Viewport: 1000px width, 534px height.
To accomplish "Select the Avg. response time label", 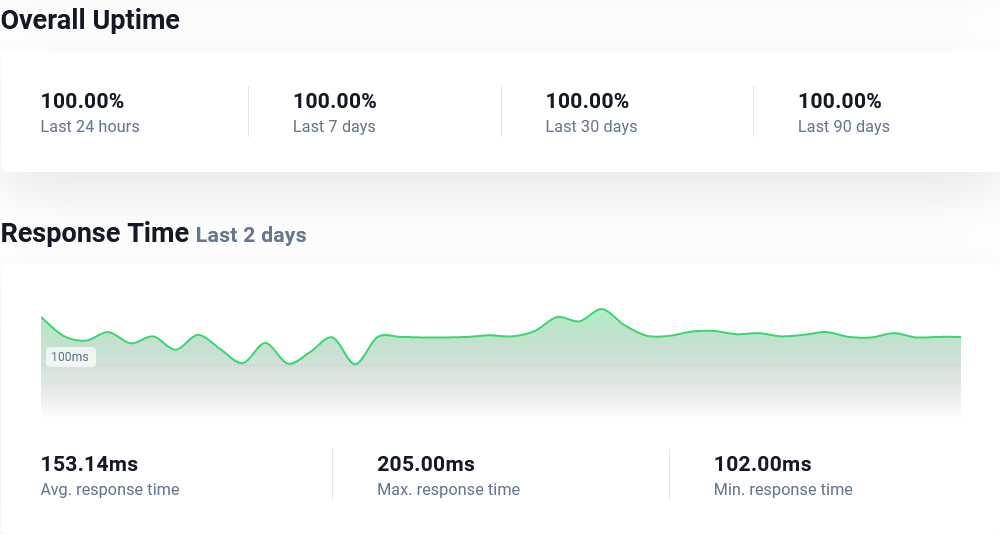I will pyautogui.click(x=110, y=490).
